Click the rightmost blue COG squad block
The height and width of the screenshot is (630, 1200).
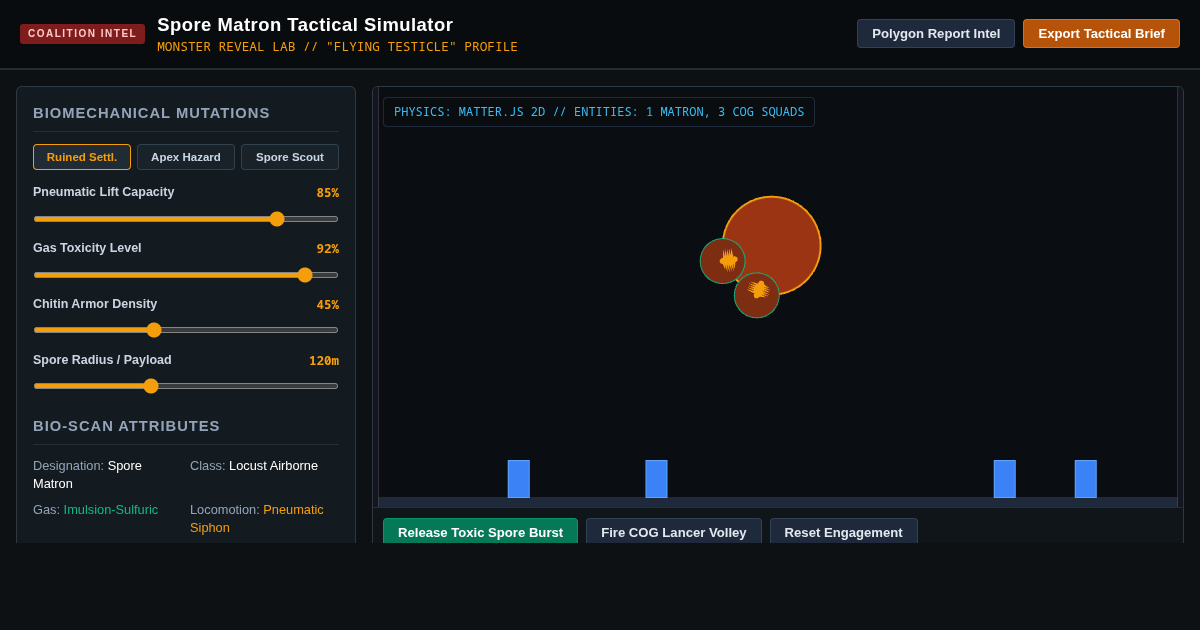click(x=1086, y=479)
